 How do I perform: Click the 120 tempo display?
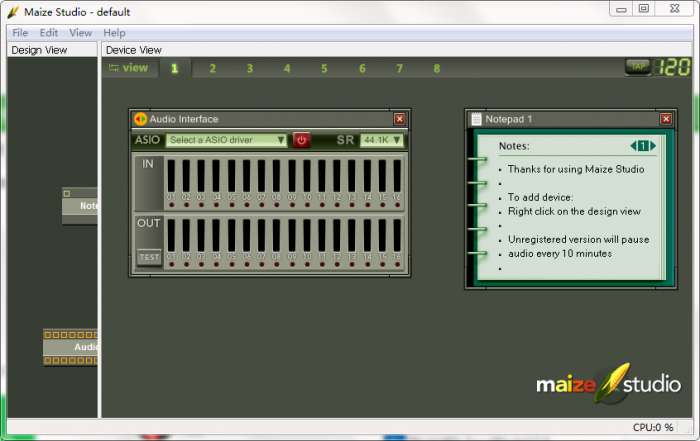[x=674, y=68]
